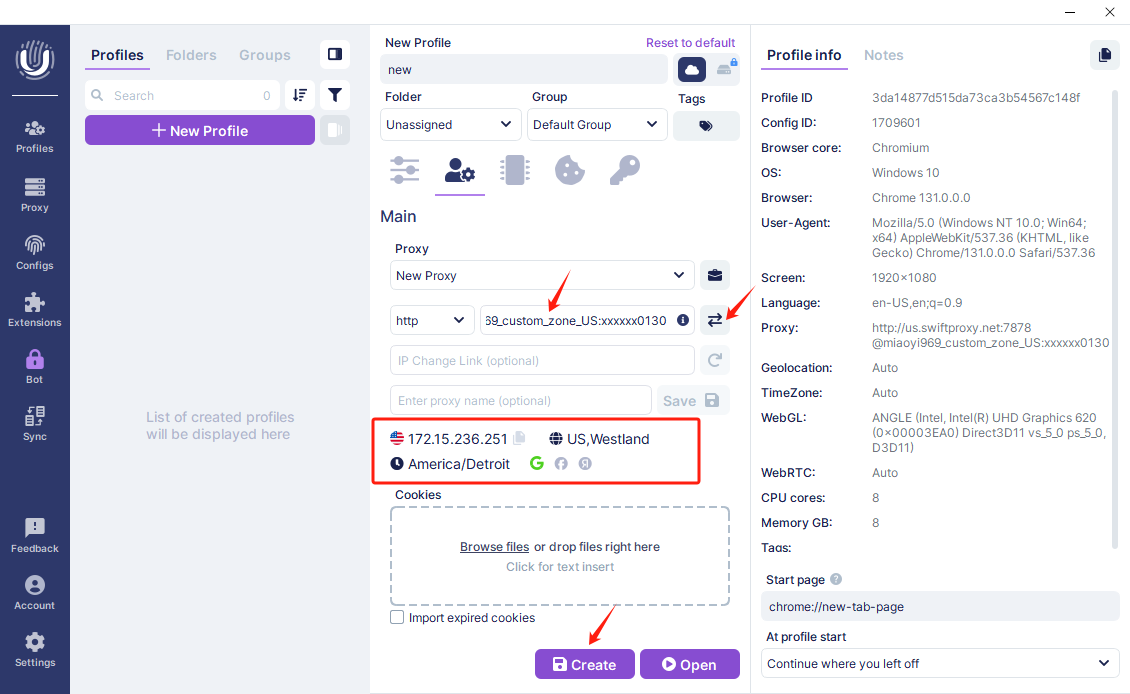This screenshot has width=1130, height=694.
Task: Open the Proxy section in sidebar
Action: coord(35,194)
